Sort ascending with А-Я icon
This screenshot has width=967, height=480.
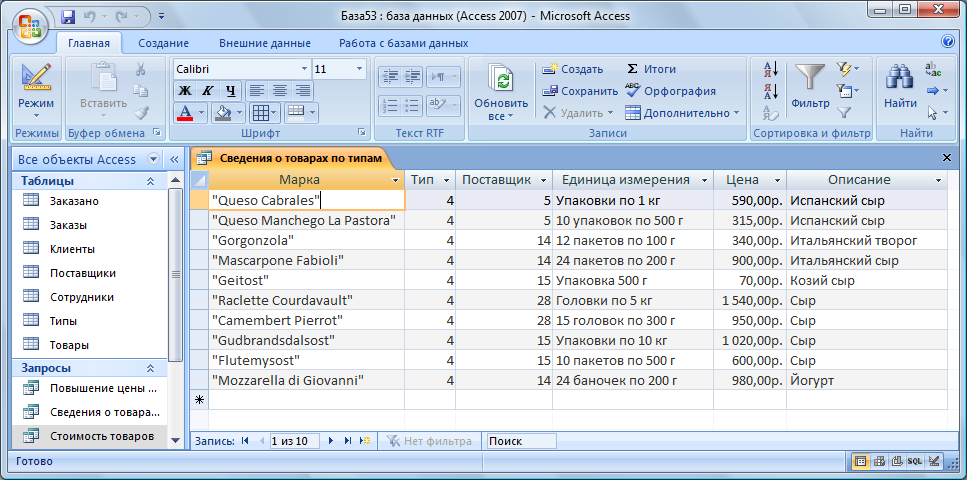pyautogui.click(x=770, y=68)
